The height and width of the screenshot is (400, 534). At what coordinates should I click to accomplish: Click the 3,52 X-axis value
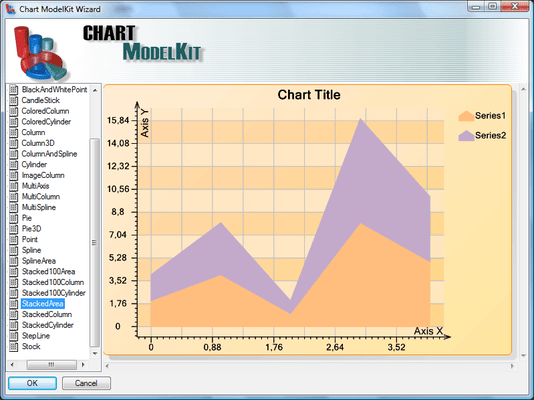pyautogui.click(x=396, y=348)
